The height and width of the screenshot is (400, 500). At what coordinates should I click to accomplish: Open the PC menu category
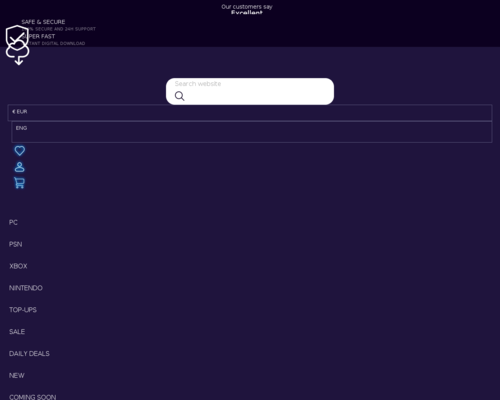(13, 222)
